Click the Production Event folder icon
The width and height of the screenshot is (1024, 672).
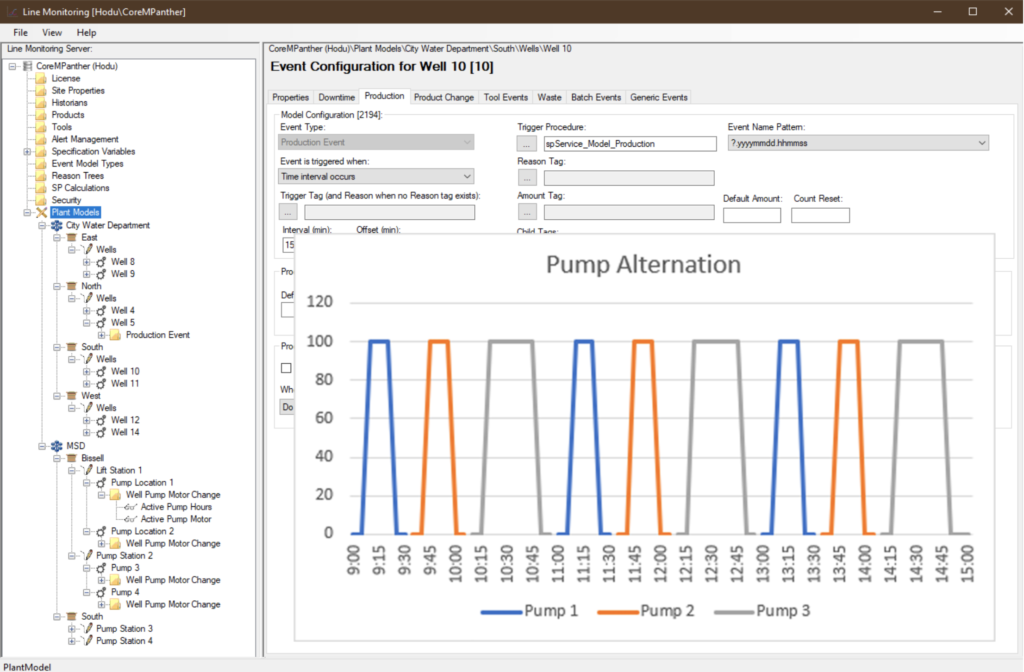pos(116,335)
